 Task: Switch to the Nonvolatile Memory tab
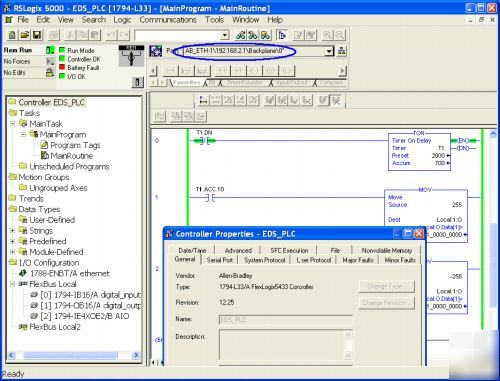387,250
